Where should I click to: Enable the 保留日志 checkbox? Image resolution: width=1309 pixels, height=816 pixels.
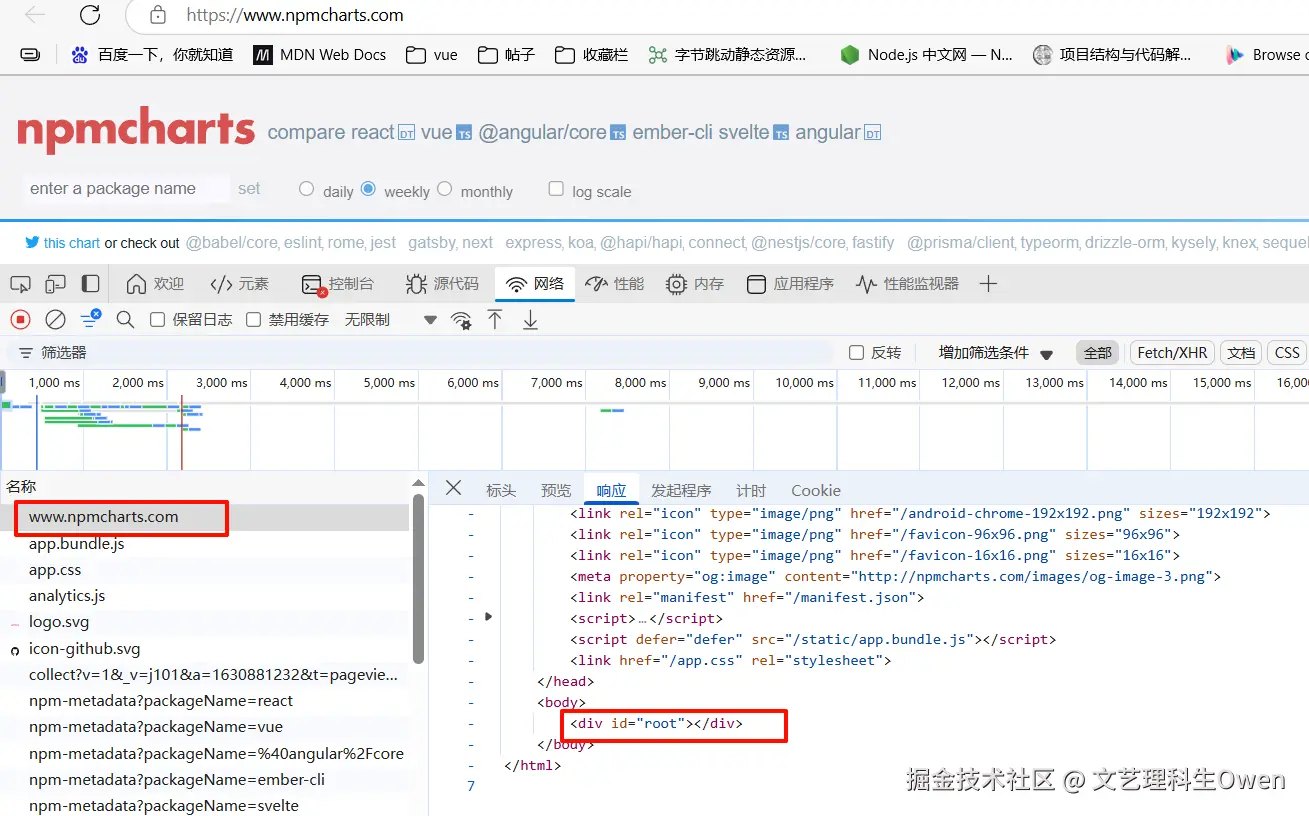(x=157, y=320)
